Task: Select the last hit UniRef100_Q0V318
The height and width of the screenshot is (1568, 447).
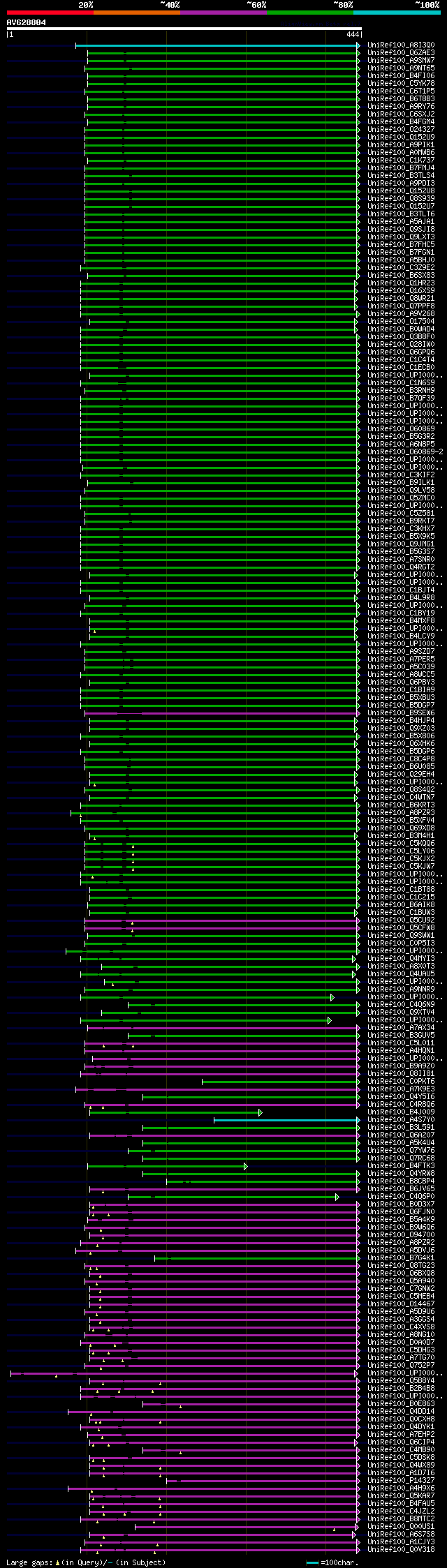Action: pyautogui.click(x=401, y=1550)
